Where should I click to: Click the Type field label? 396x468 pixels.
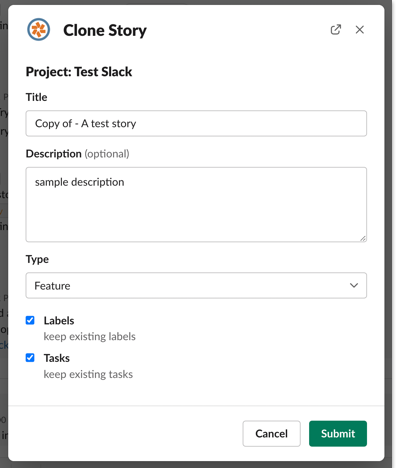click(x=37, y=260)
